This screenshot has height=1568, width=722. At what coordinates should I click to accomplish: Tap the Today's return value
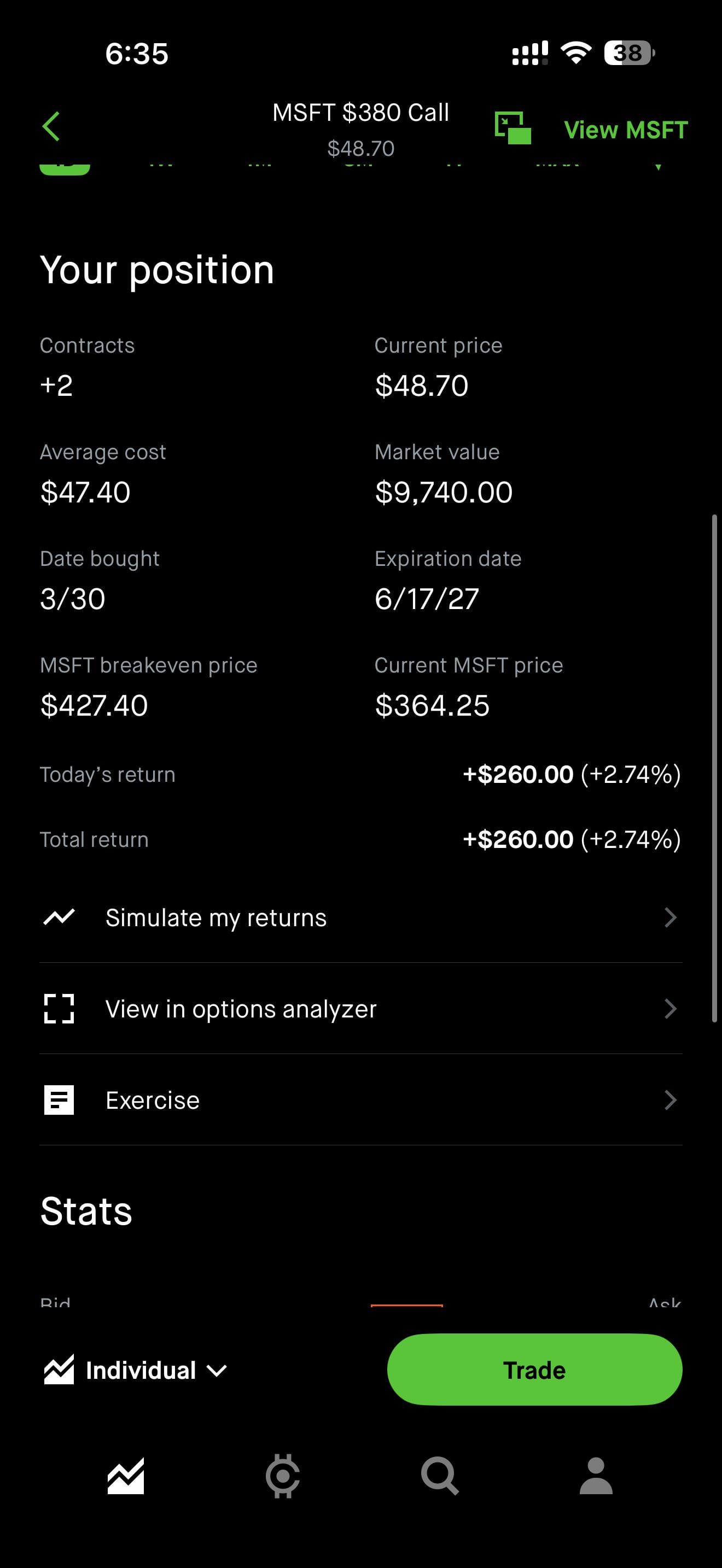pos(571,774)
